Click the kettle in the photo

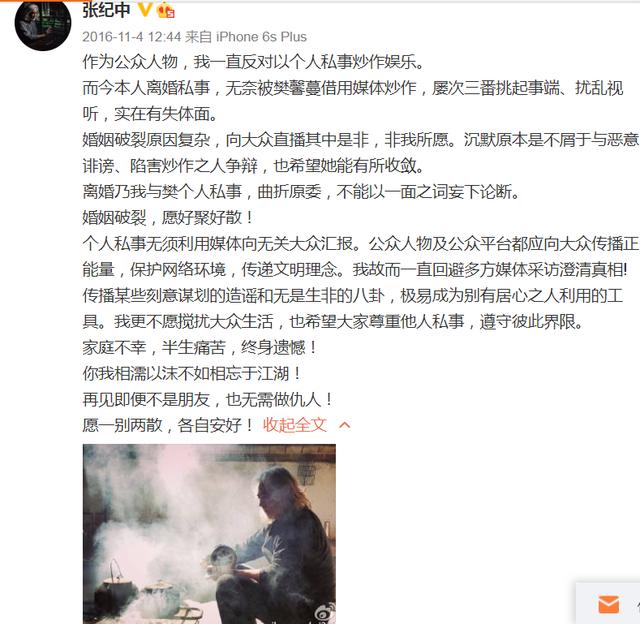pos(162,598)
